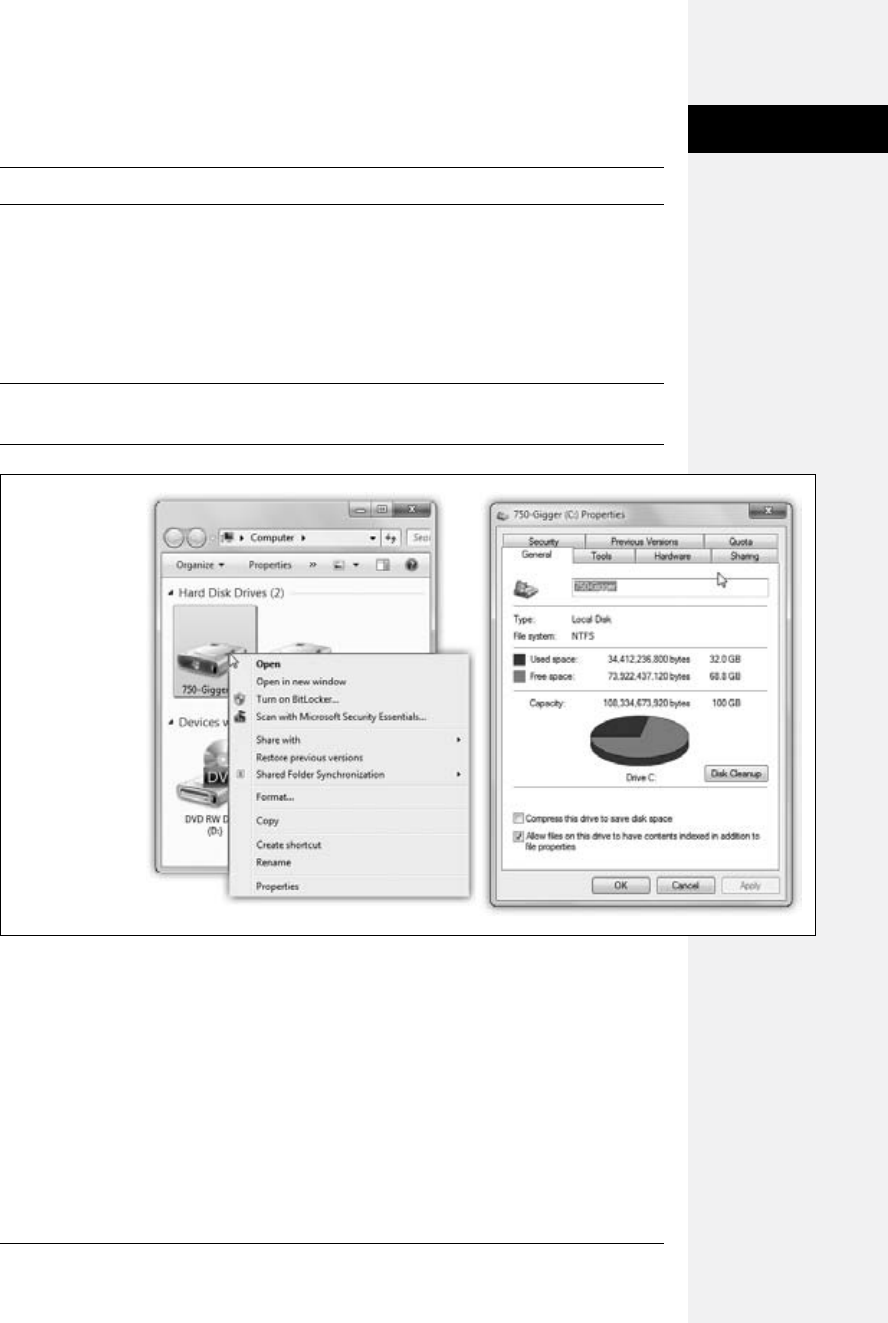Click the BitLocker shield icon in context menu
Screen dimensions: 888x1323
point(240,700)
